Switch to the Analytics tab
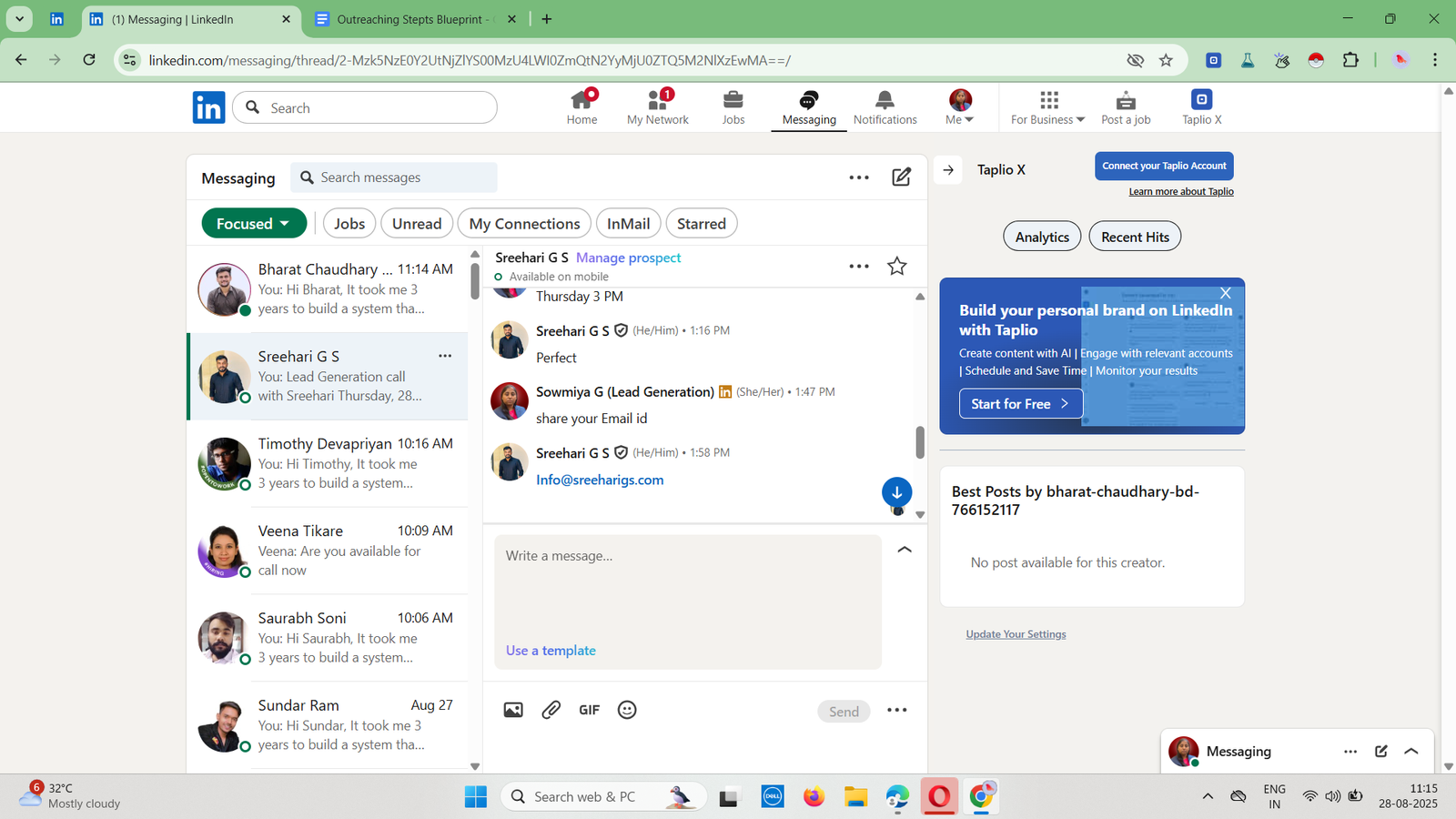Screen dimensions: 1456x819 pyautogui.click(x=1042, y=237)
